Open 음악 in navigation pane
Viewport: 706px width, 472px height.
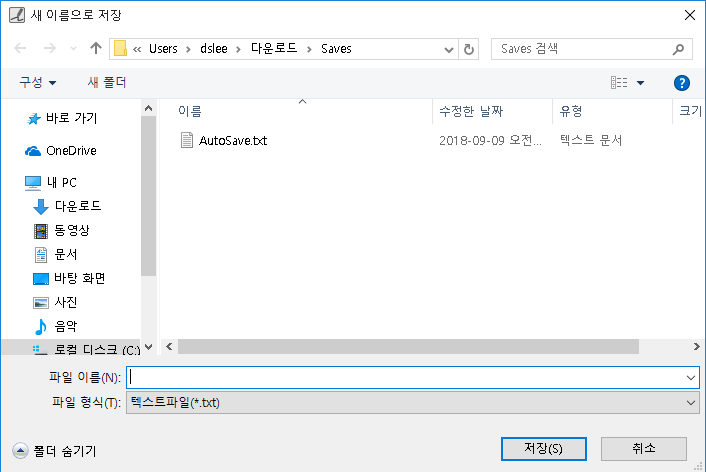pos(66,326)
